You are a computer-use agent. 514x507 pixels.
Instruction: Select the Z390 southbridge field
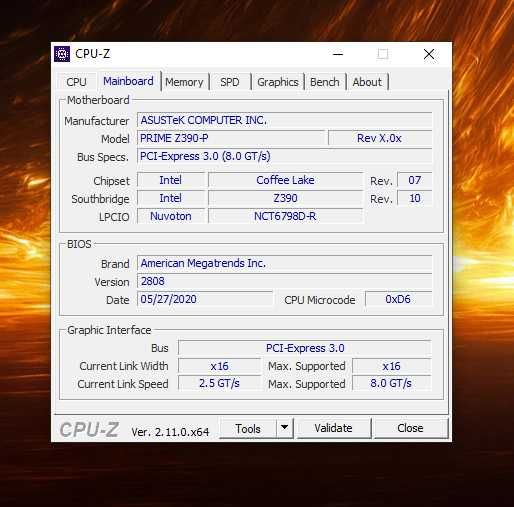click(x=285, y=198)
